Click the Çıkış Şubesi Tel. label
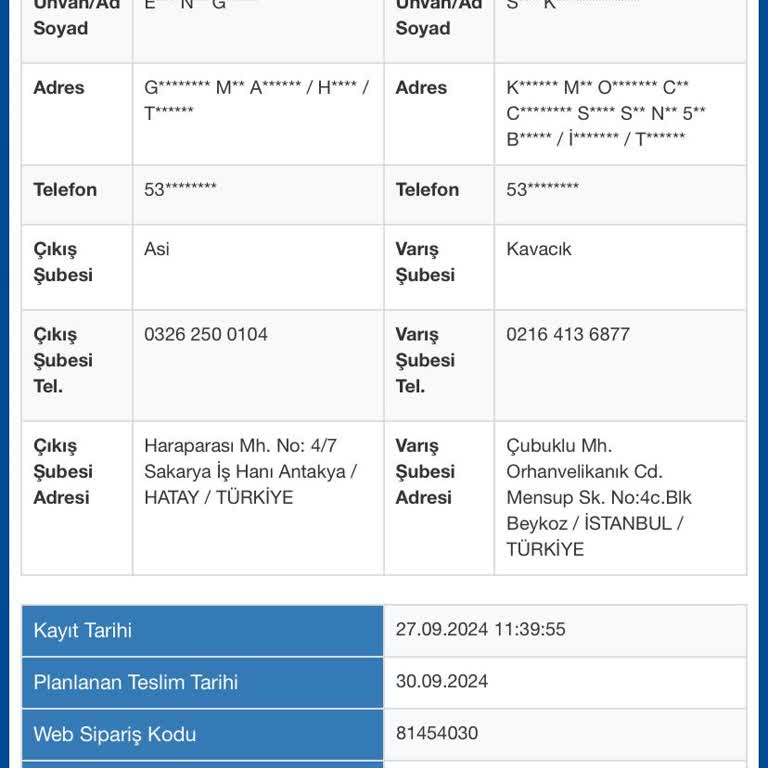This screenshot has width=768, height=768. (x=63, y=360)
